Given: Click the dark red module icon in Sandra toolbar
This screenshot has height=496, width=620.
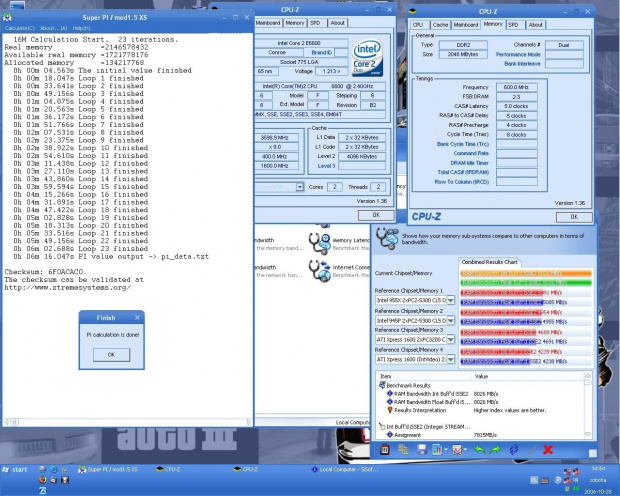Looking at the screenshot, I should (384, 449).
